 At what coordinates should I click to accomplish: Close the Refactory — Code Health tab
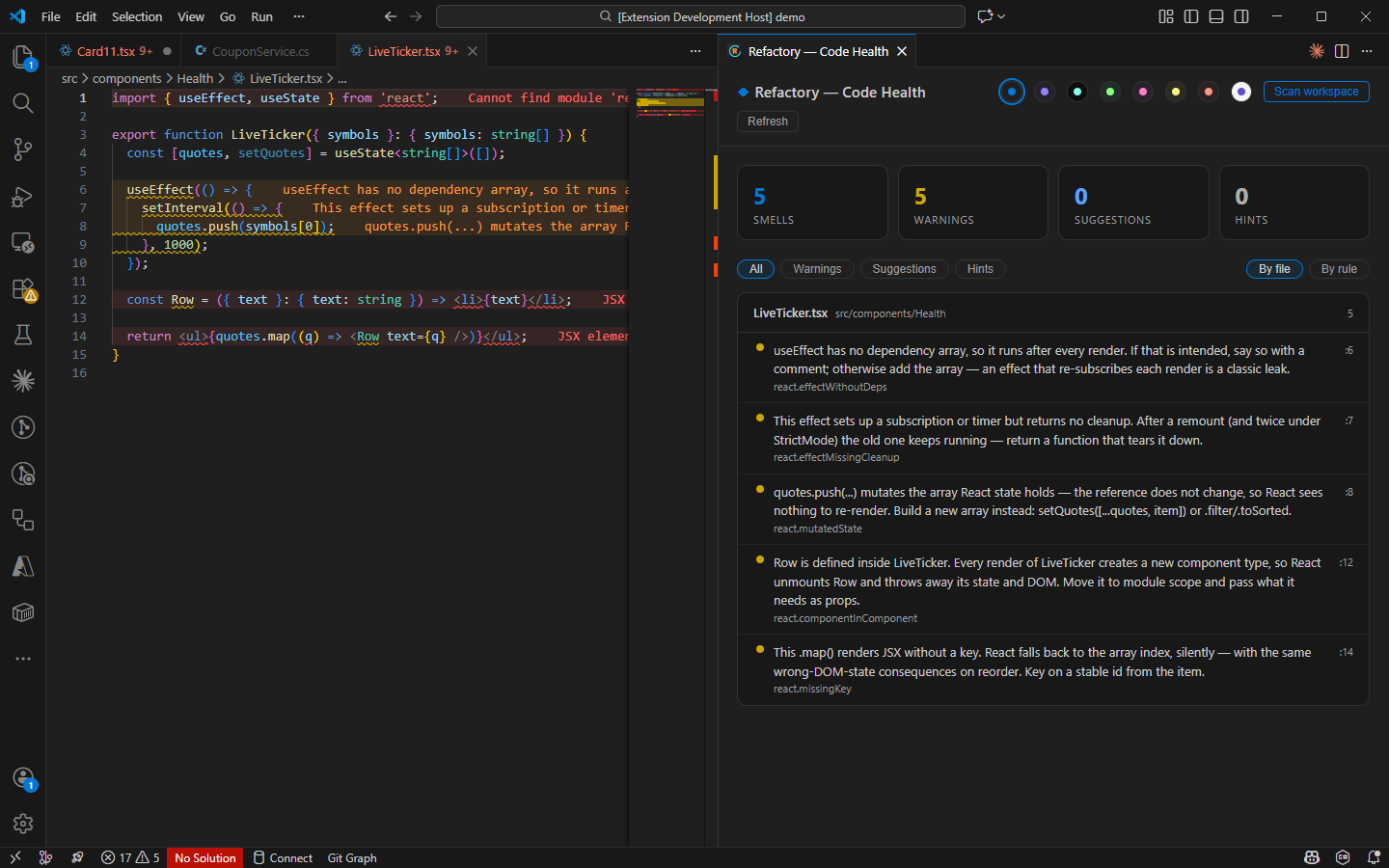click(902, 51)
